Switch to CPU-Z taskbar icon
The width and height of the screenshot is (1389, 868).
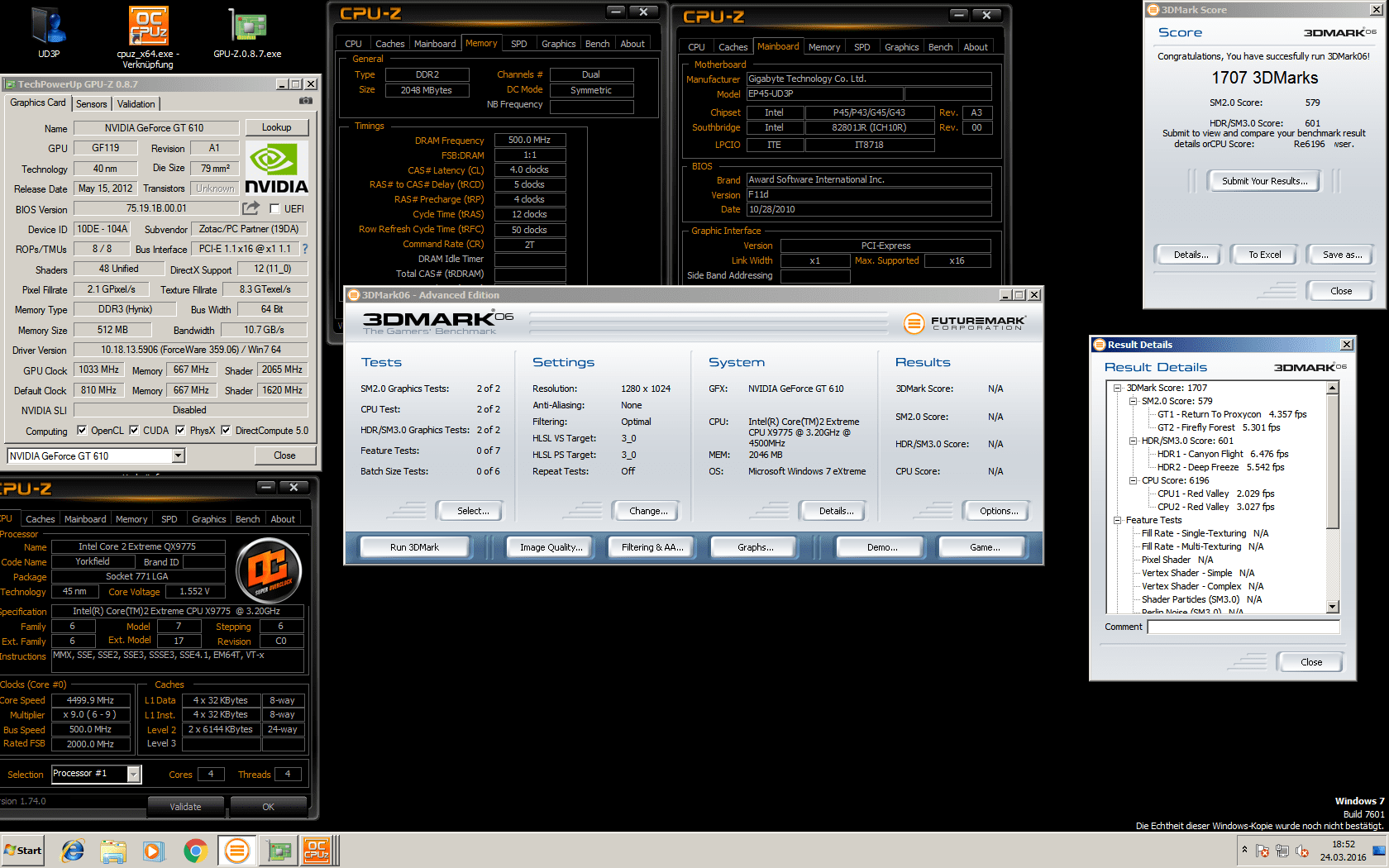point(317,850)
